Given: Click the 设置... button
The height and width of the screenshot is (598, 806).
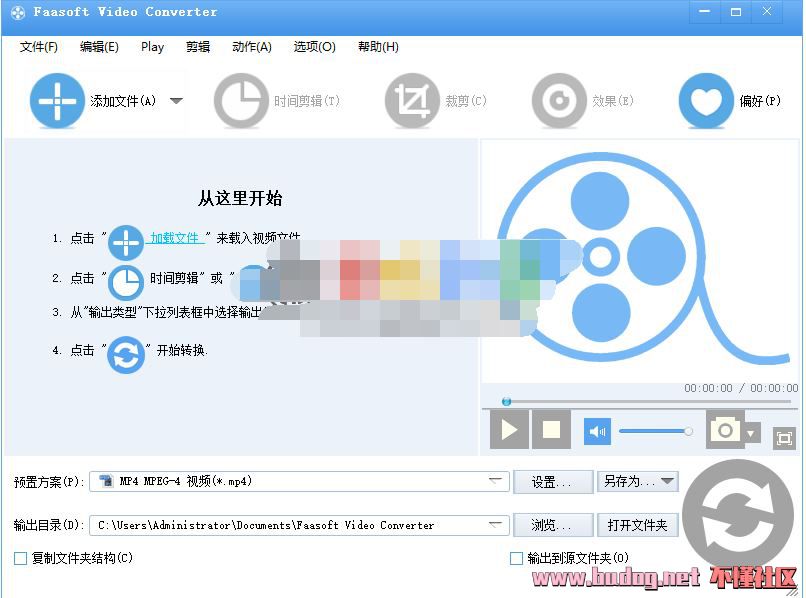Looking at the screenshot, I should pos(553,482).
